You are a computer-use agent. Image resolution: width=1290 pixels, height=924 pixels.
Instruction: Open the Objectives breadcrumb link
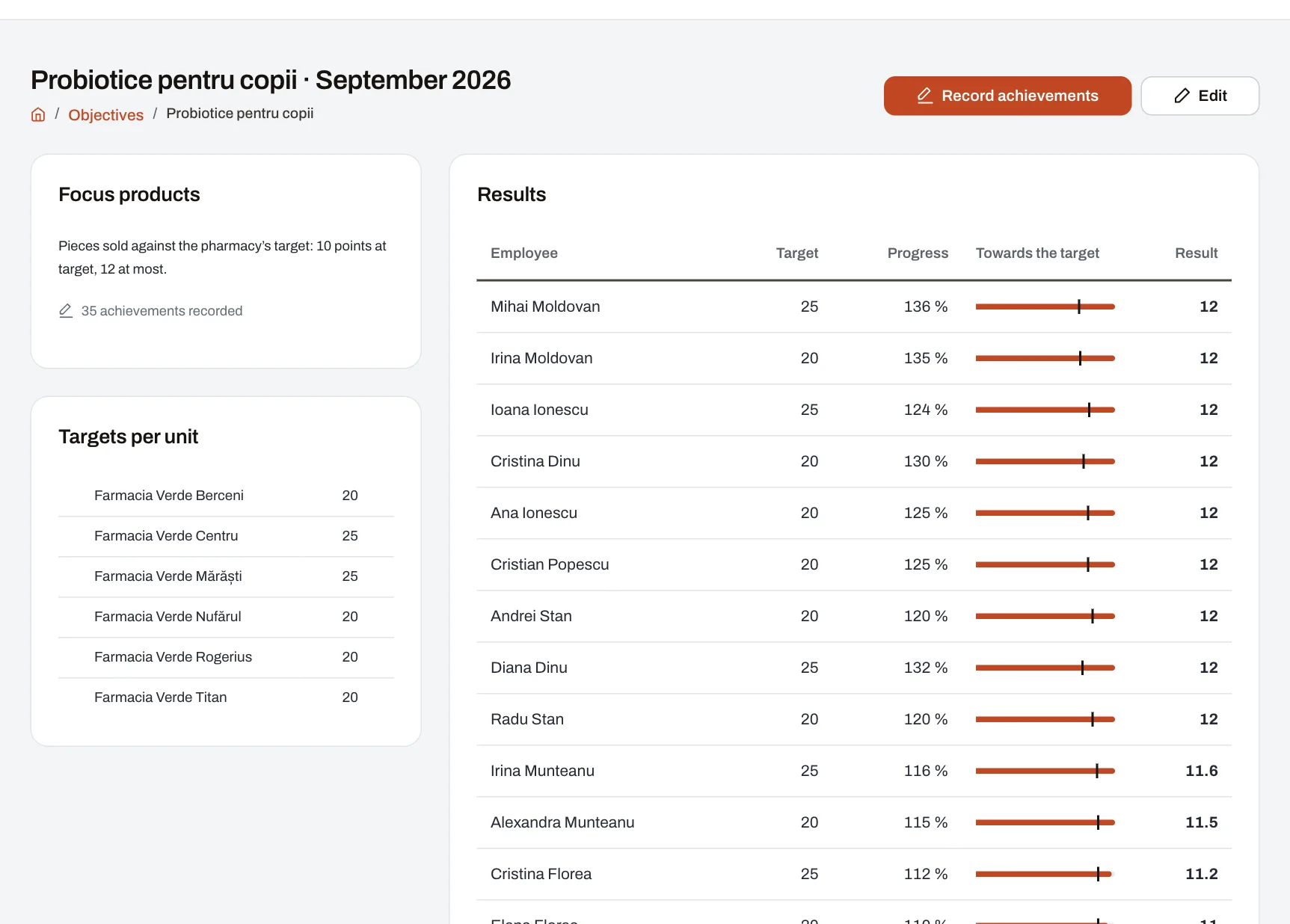(105, 114)
